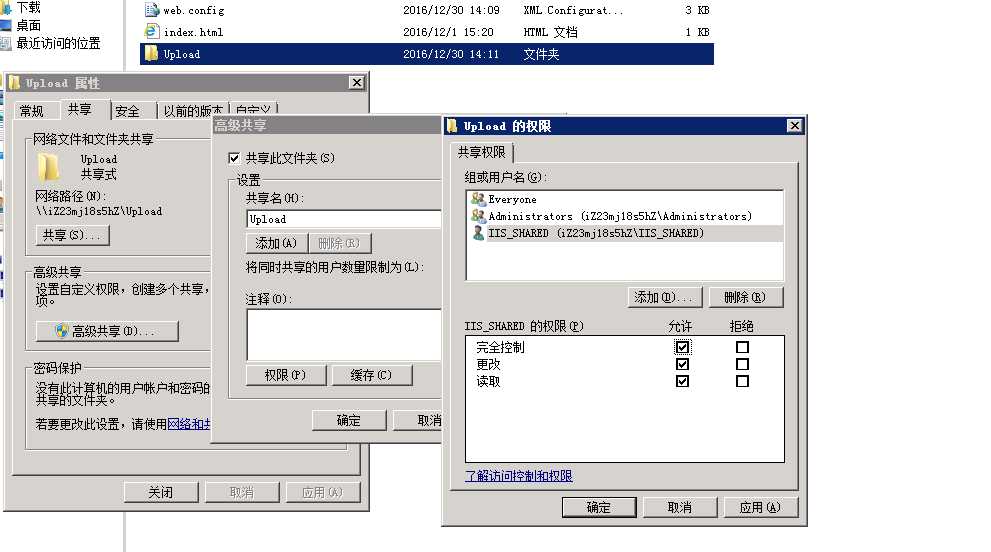Click 取消 in Upload 的权限 dialog
The height and width of the screenshot is (552, 991).
coord(680,507)
